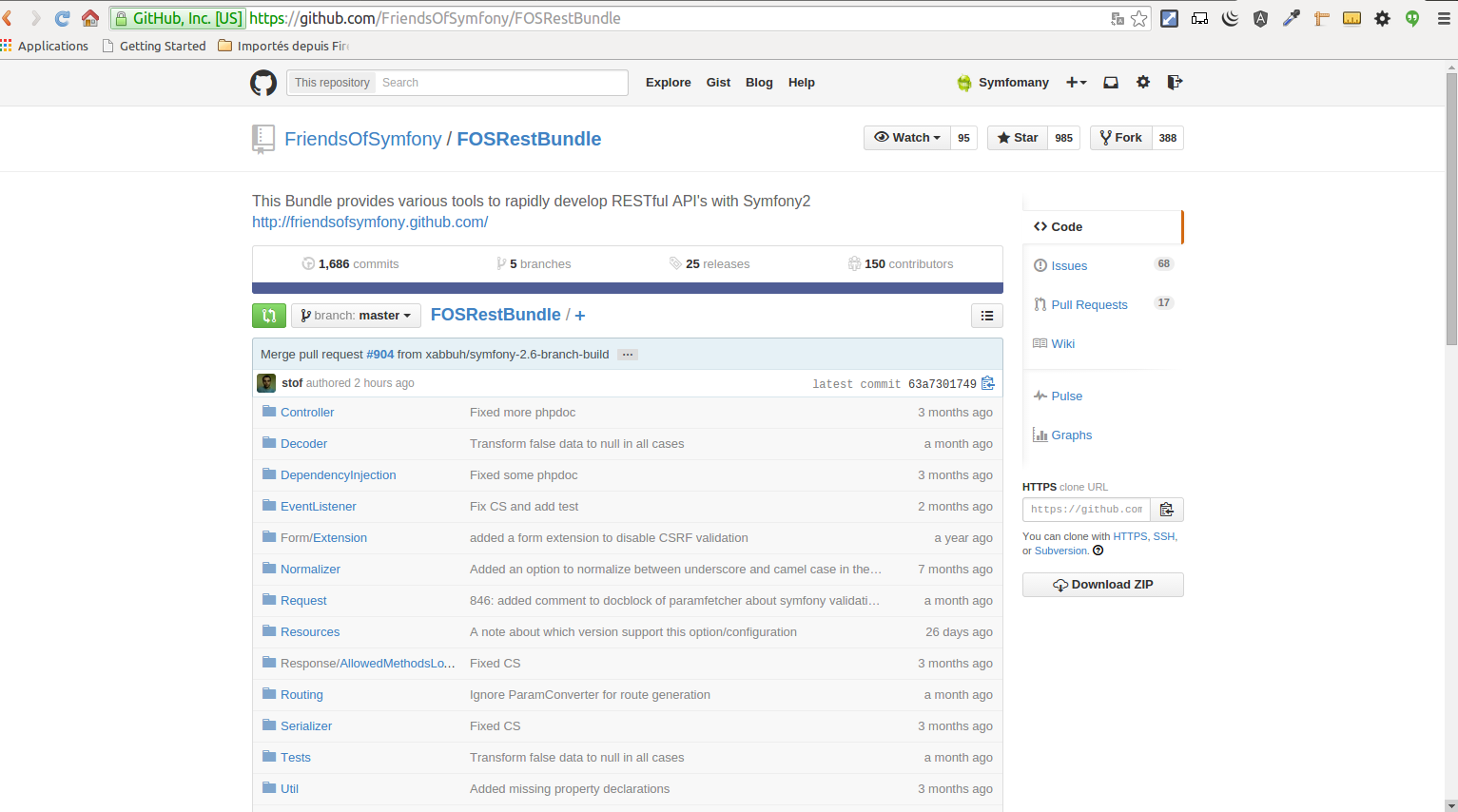The width and height of the screenshot is (1458, 812).
Task: Focus the repository search field
Action: tap(501, 83)
